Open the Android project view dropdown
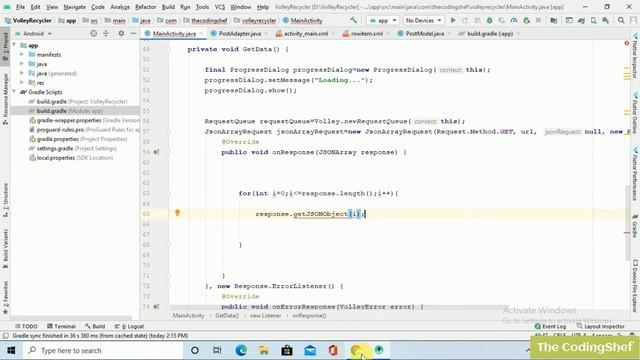The width and height of the screenshot is (640, 360). [x=33, y=33]
